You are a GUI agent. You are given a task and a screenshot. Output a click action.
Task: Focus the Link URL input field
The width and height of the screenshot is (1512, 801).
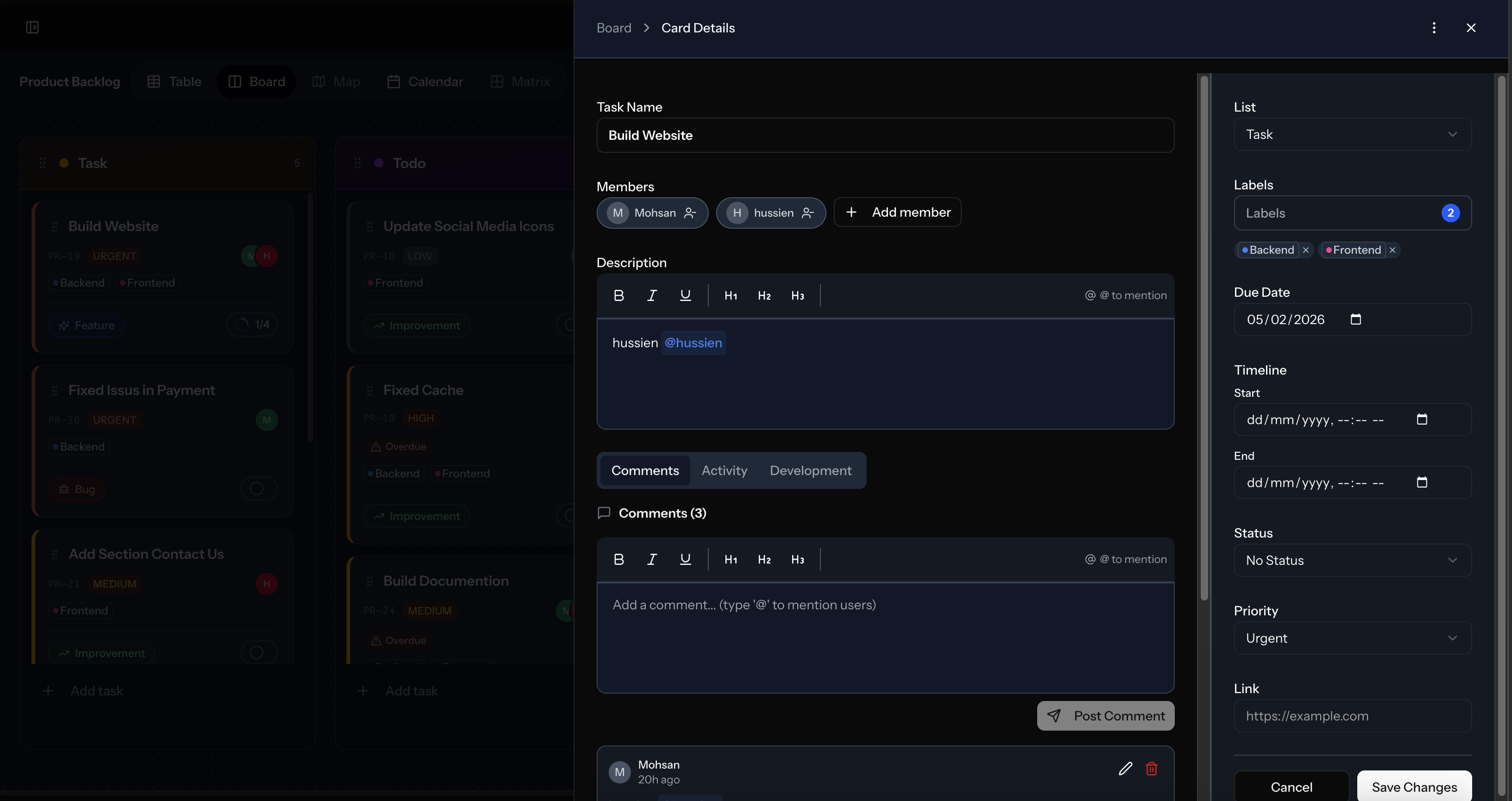pos(1352,716)
